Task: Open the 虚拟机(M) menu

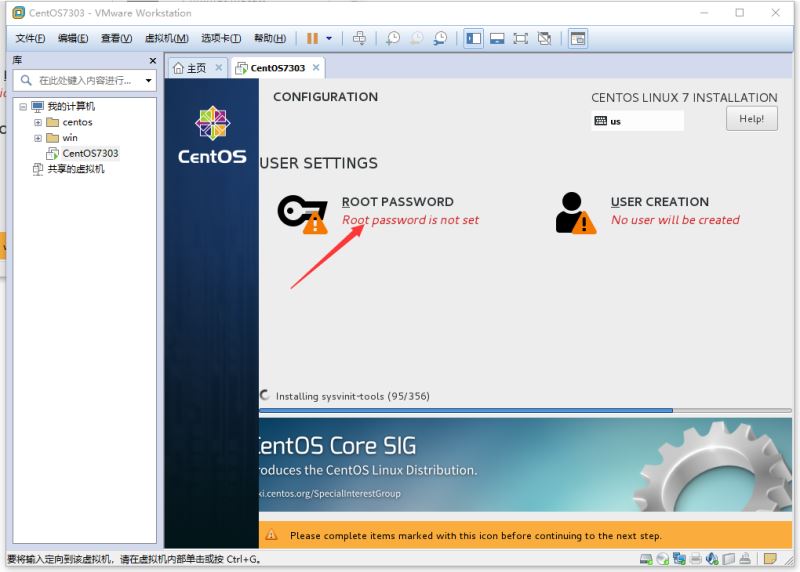Action: (x=166, y=38)
